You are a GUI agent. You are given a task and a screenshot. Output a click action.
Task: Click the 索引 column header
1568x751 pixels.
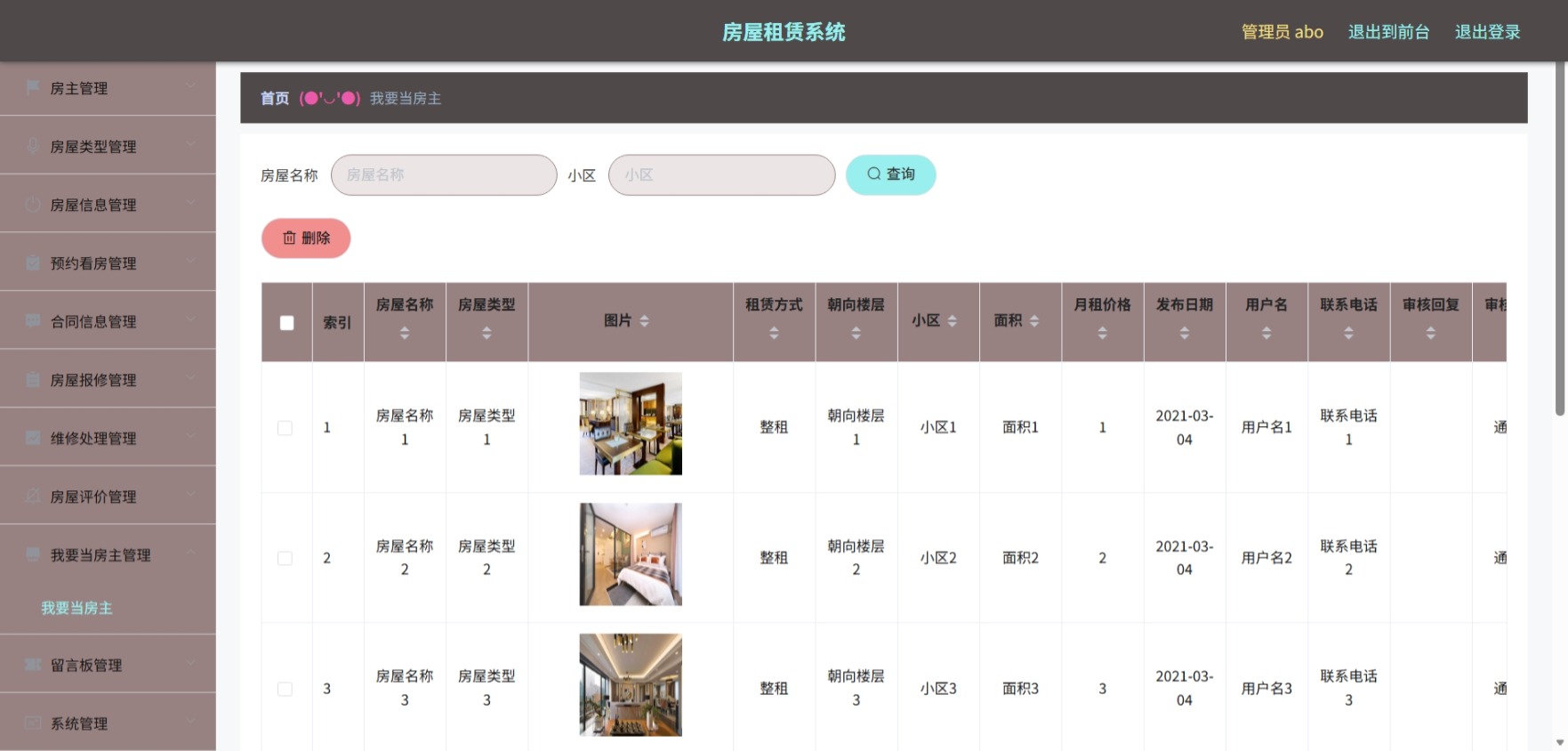point(337,322)
